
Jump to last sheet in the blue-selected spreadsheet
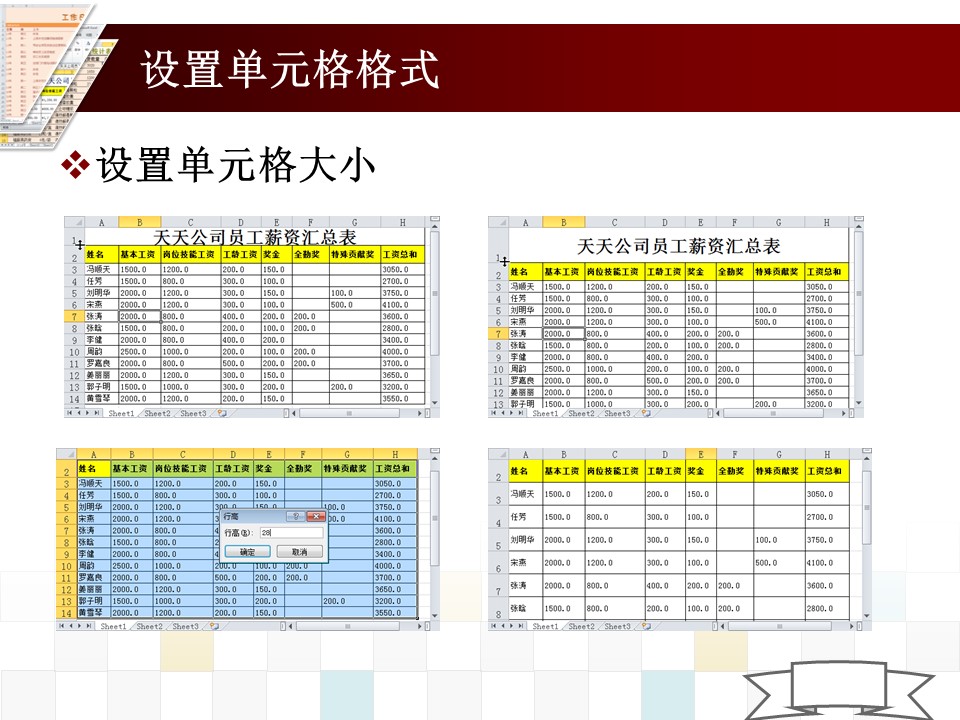click(89, 626)
